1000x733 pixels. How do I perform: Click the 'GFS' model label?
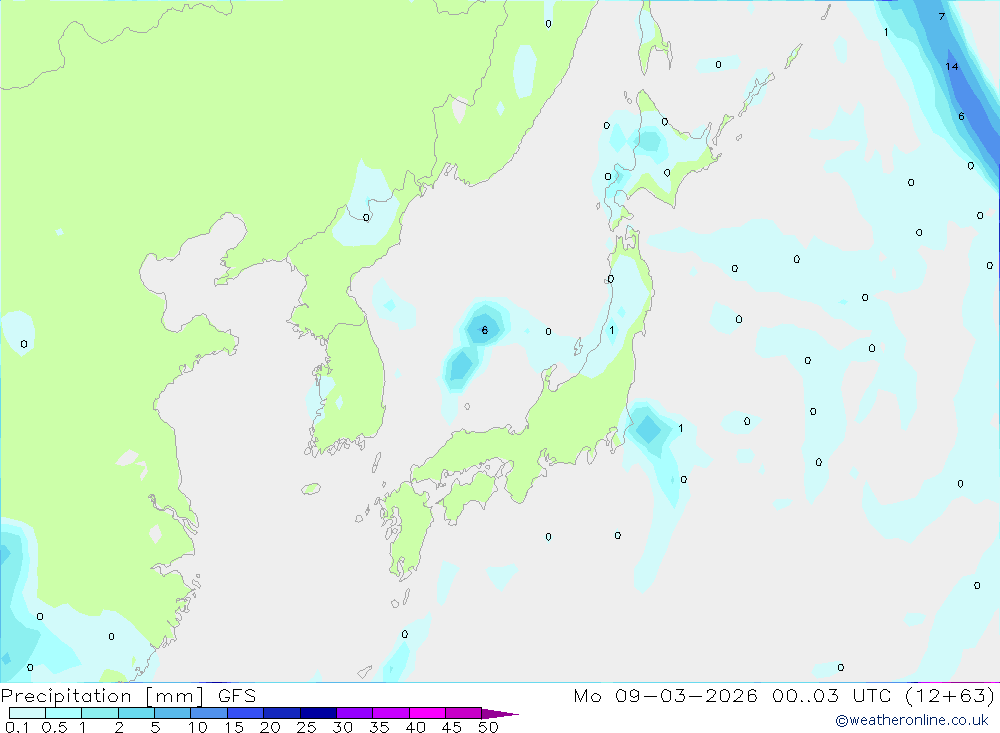[237, 695]
